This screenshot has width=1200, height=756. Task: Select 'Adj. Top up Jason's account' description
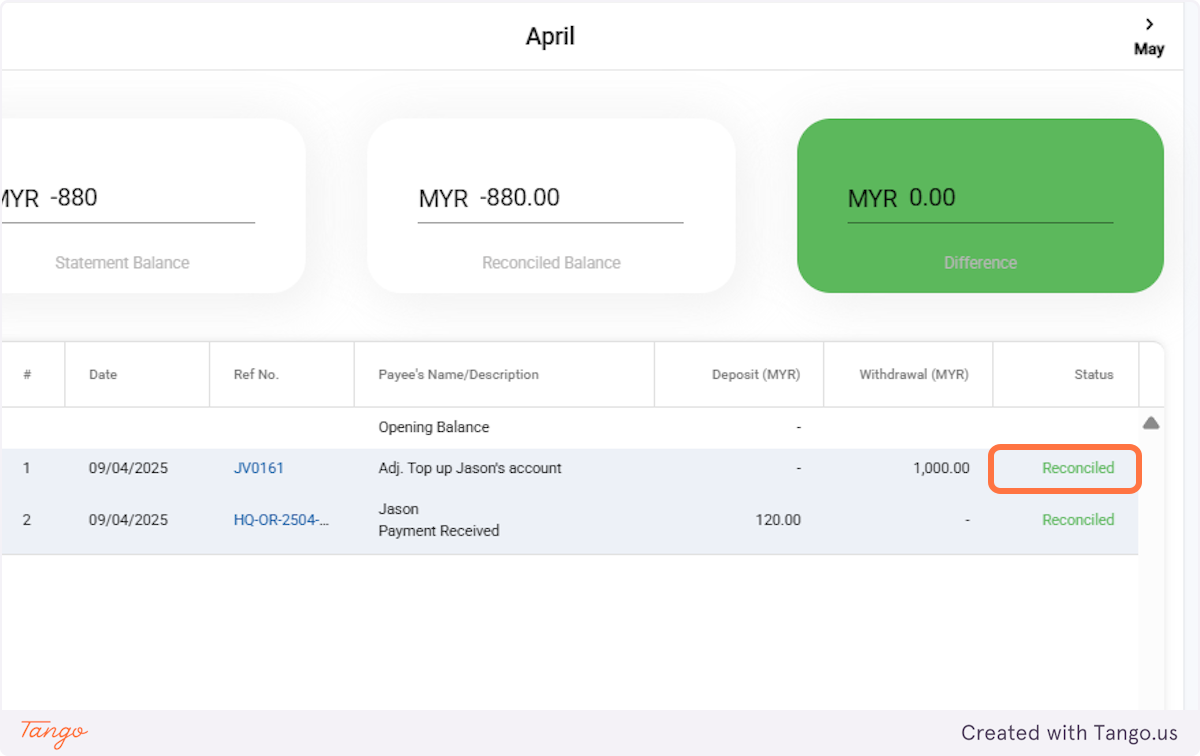(x=470, y=468)
